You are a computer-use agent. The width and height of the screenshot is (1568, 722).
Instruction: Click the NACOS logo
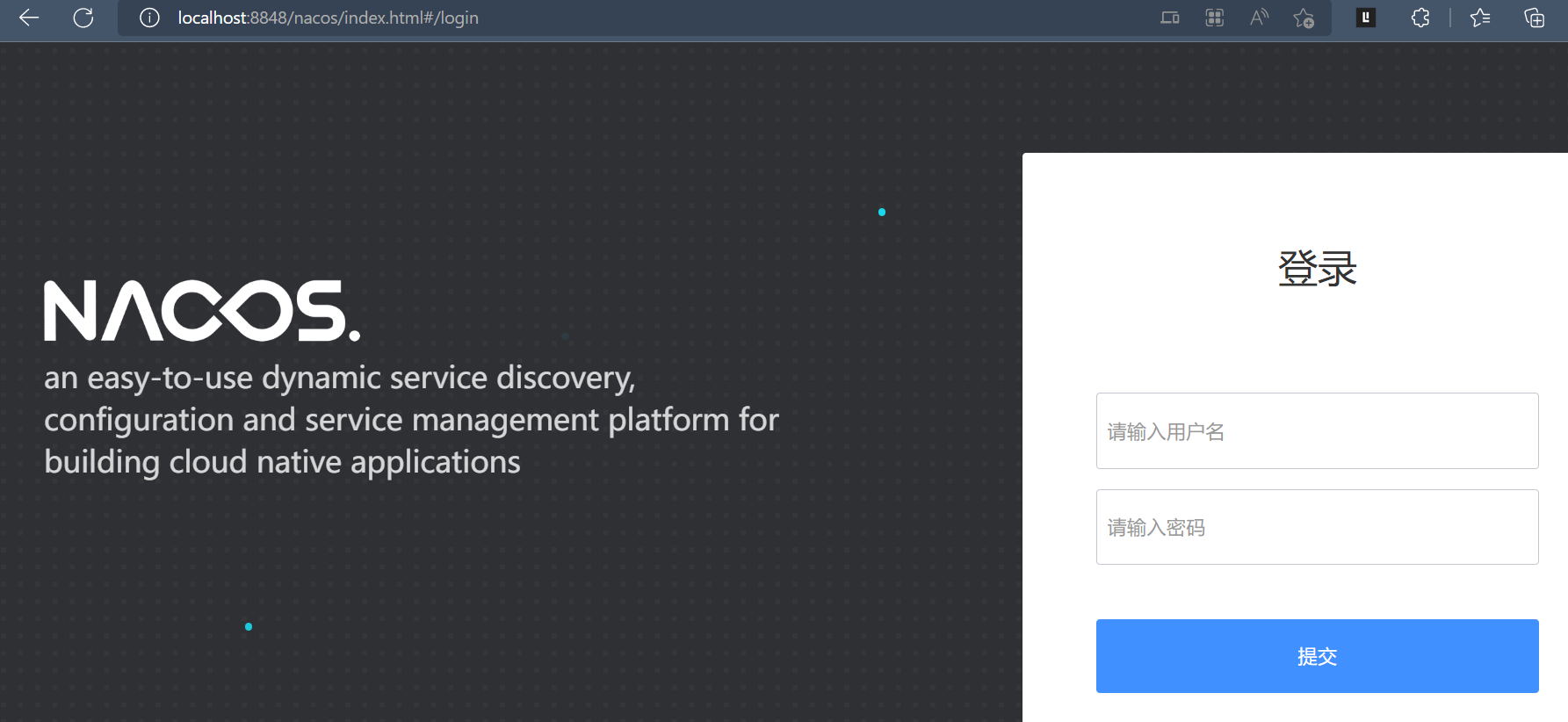coord(202,311)
